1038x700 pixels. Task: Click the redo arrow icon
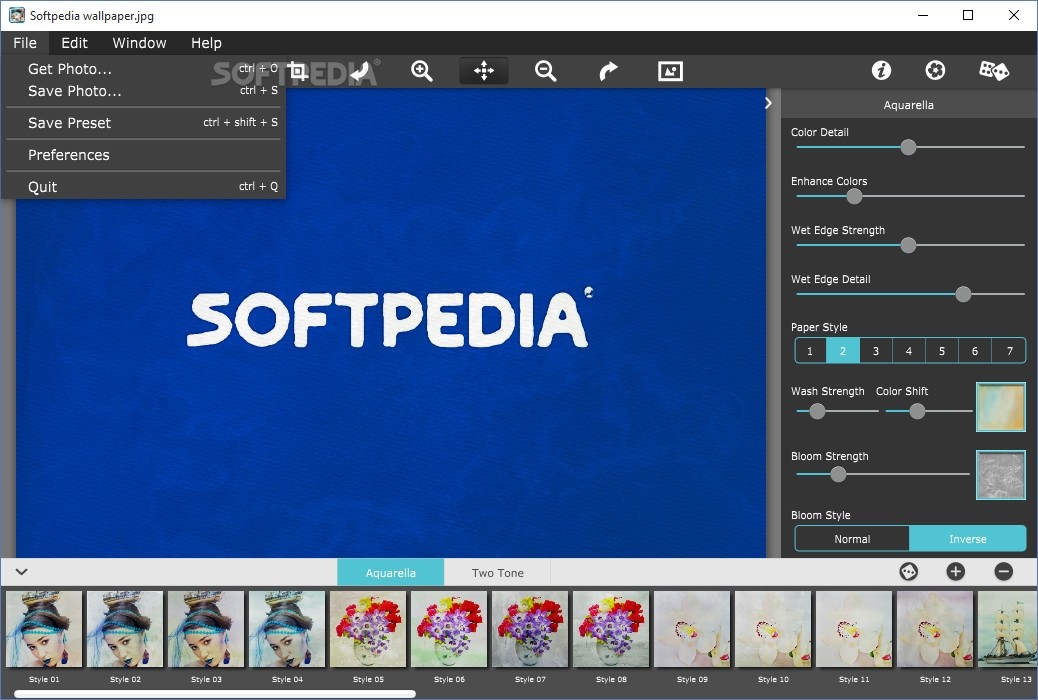coord(608,71)
